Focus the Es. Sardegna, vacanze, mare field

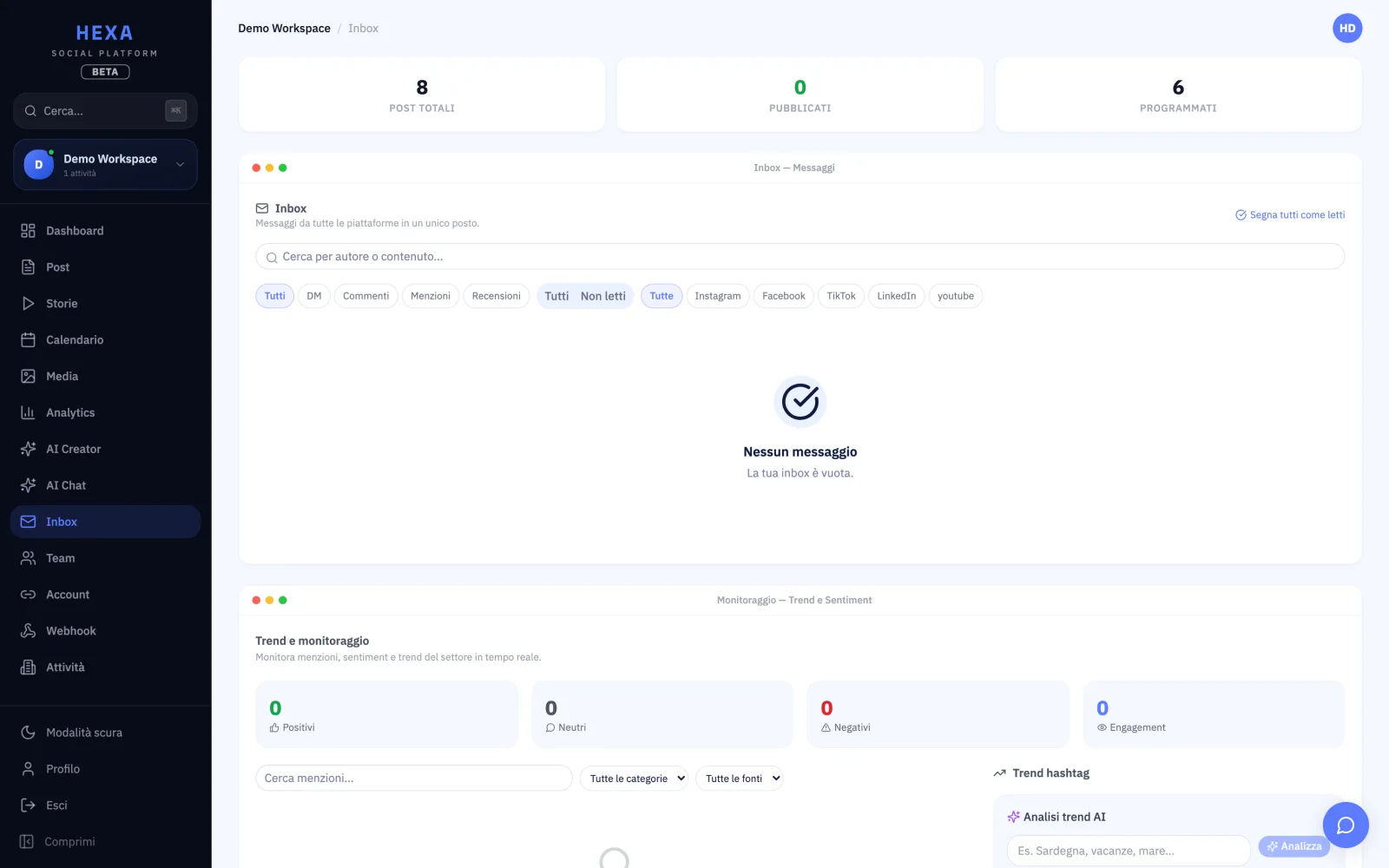point(1129,851)
